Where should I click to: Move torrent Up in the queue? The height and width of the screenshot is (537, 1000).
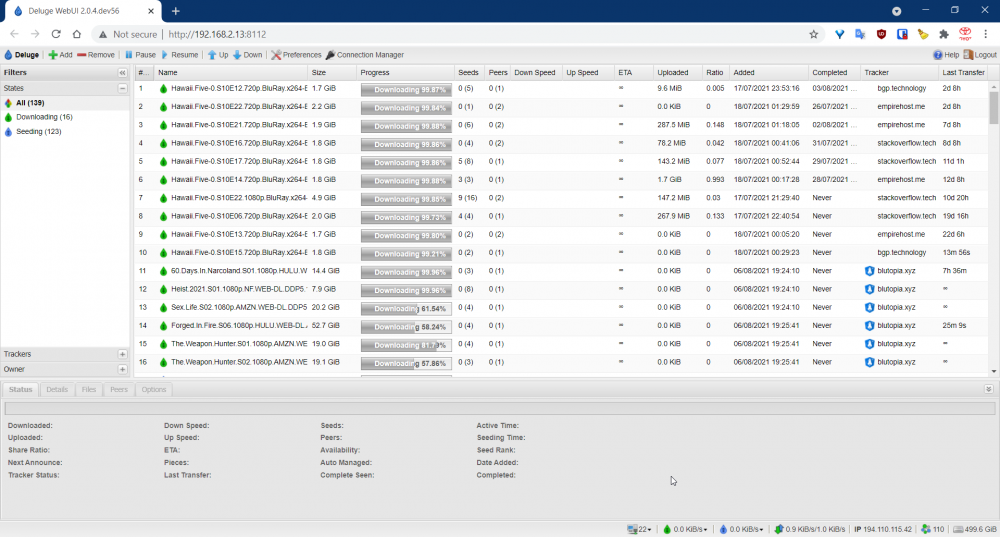(217, 55)
